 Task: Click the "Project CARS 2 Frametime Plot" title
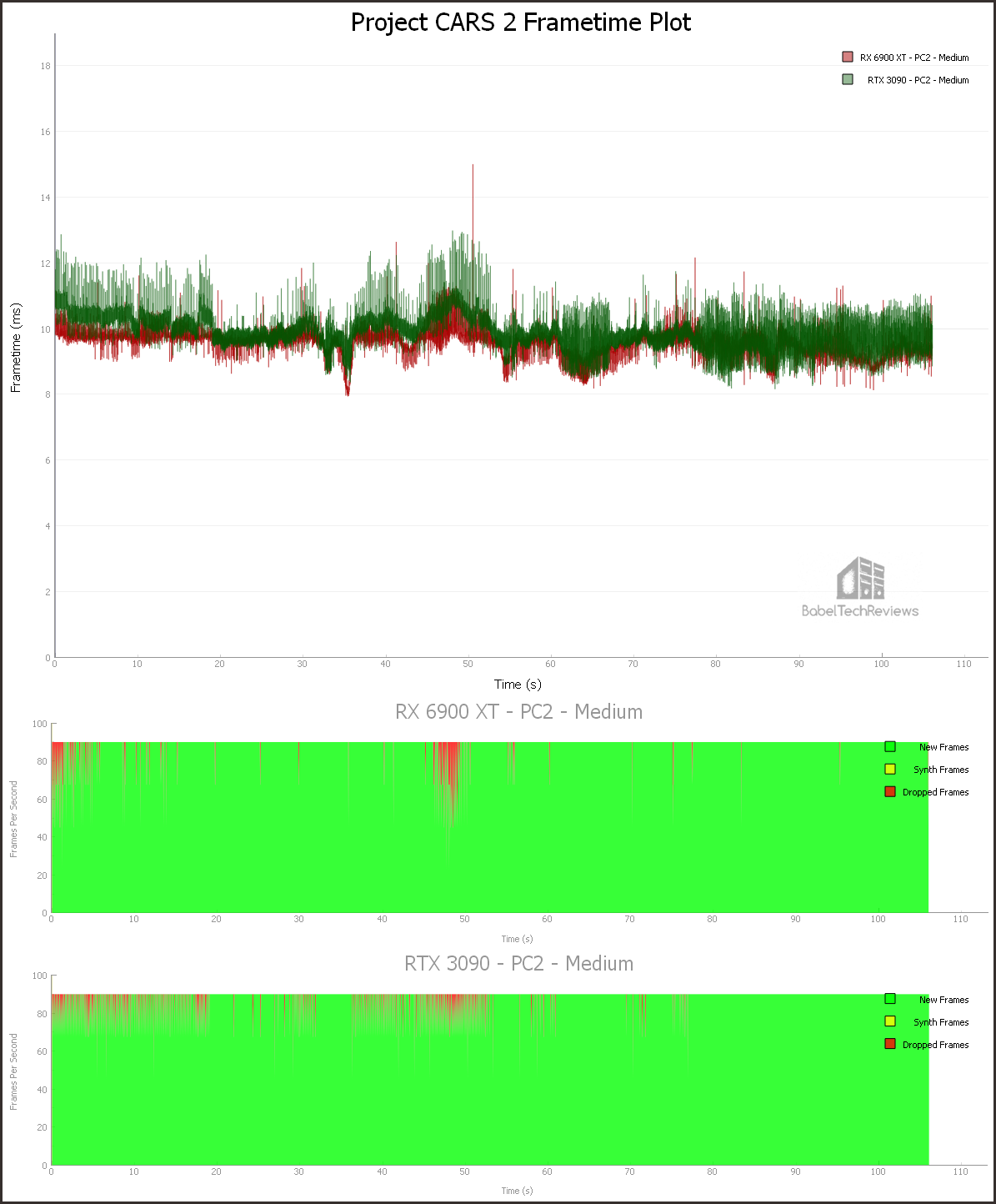(x=521, y=23)
